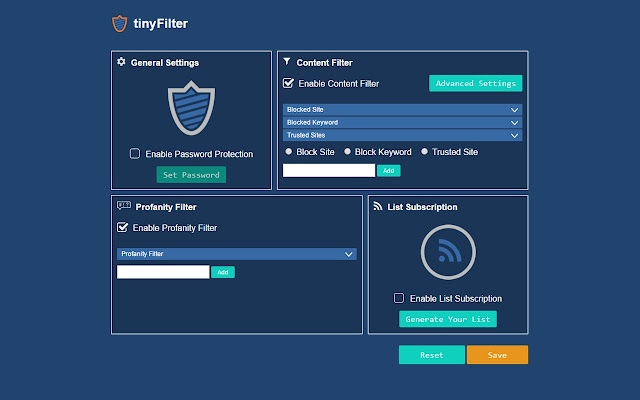Click the Content Filter funnel icon

tap(287, 62)
